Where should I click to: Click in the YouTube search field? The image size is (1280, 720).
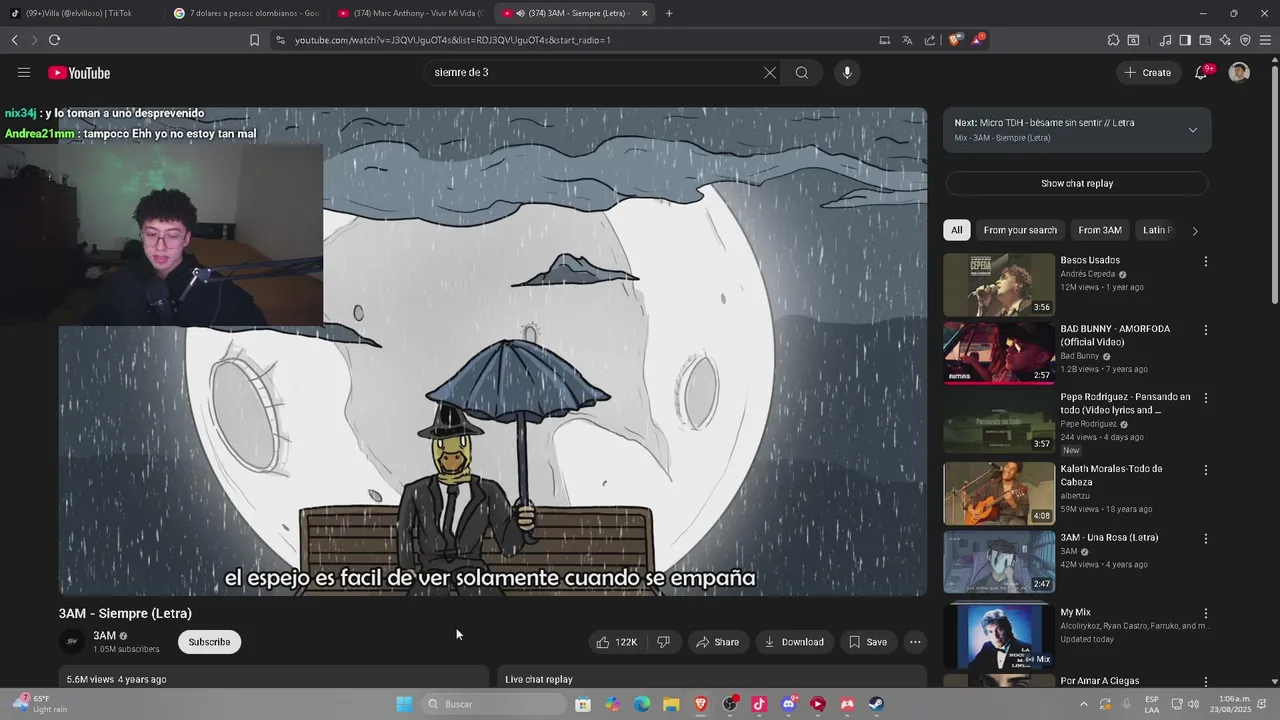pos(595,73)
